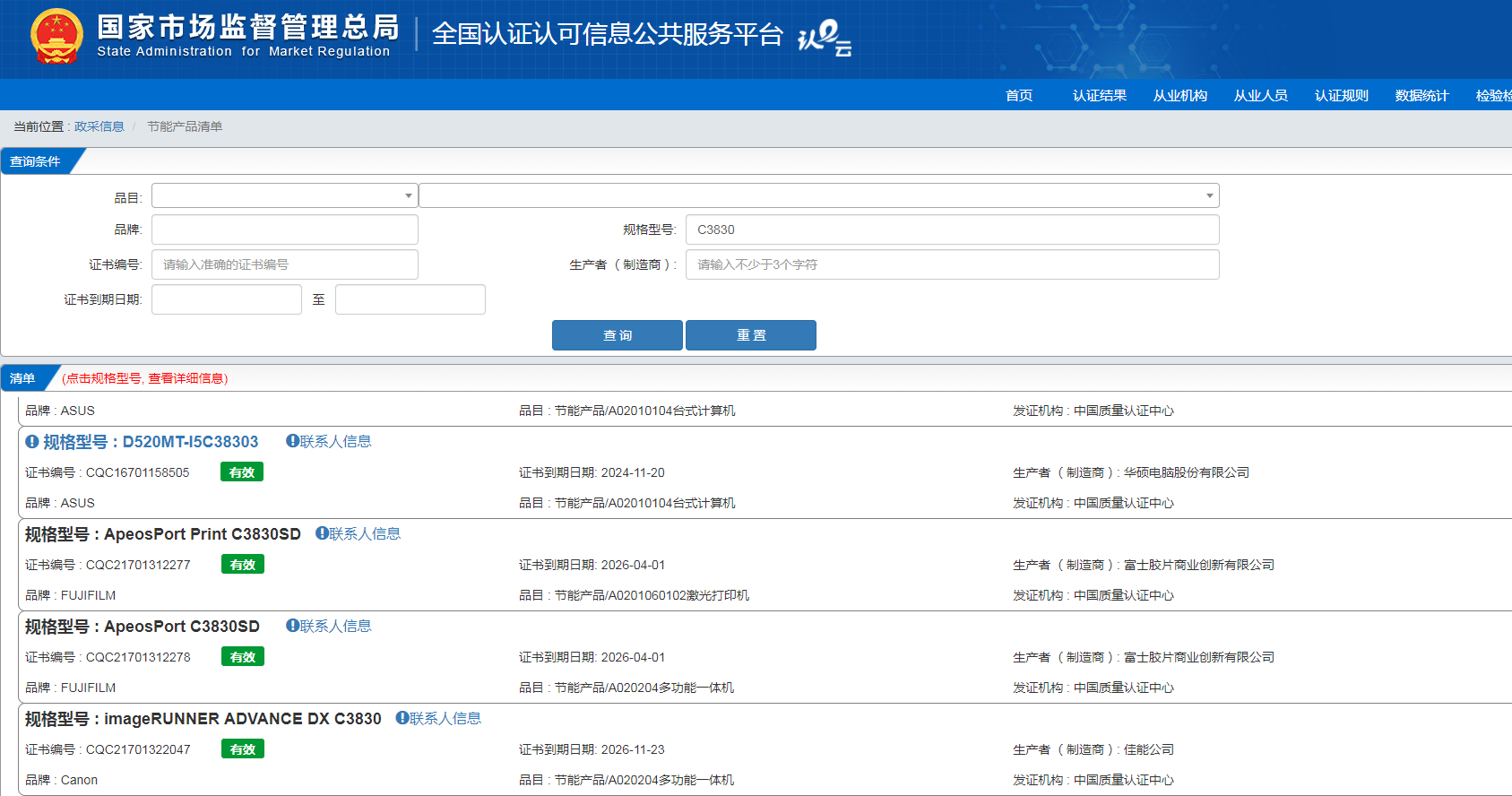Image resolution: width=1512 pixels, height=796 pixels.
Task: Expand the second 品目 subcategory dropdown
Action: 818,195
